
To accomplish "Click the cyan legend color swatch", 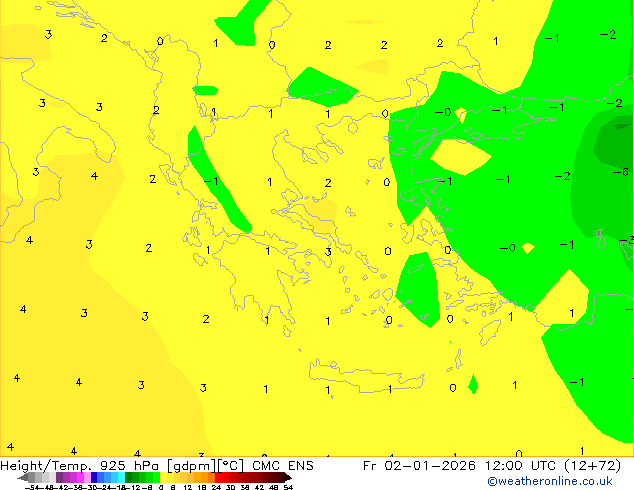I will tap(121, 477).
